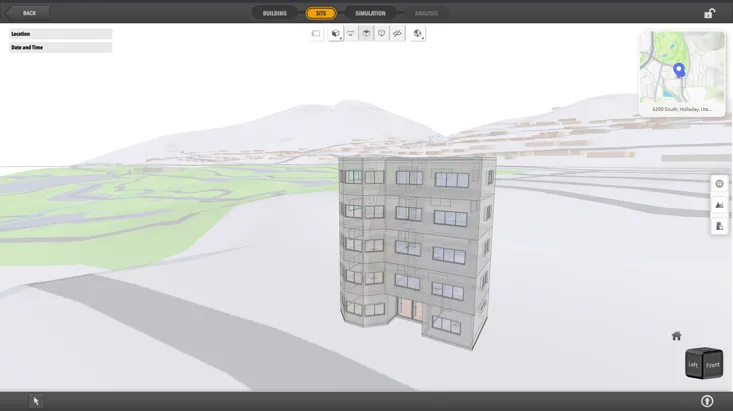The height and width of the screenshot is (411, 733).
Task: Toggle the crossed-out eye visibility icon
Action: pos(397,33)
